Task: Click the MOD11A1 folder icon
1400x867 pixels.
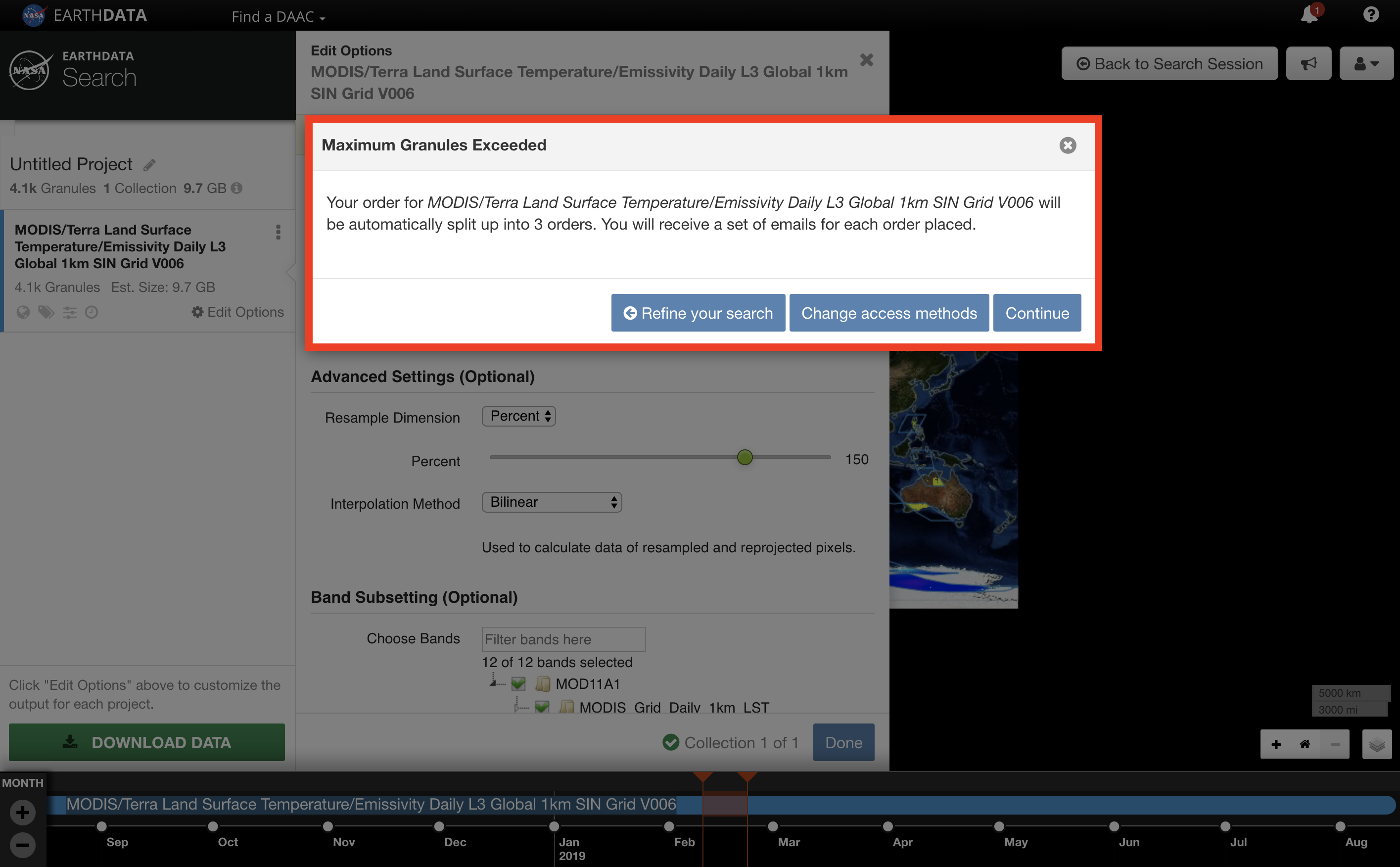Action: [543, 683]
